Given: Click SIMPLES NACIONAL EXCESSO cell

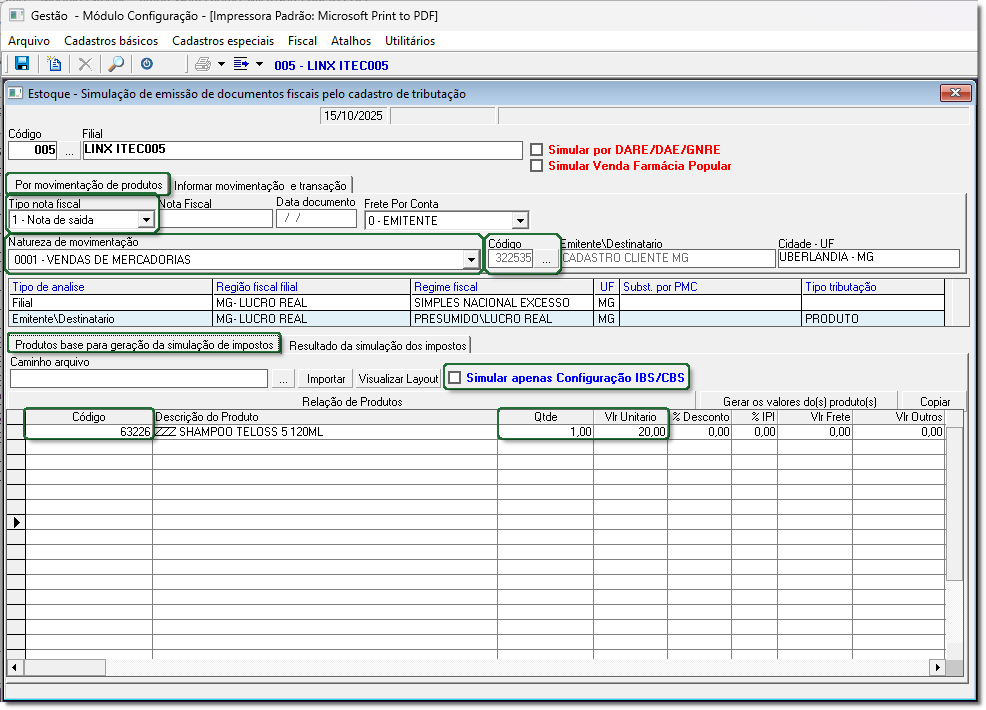Looking at the screenshot, I should click(502, 302).
